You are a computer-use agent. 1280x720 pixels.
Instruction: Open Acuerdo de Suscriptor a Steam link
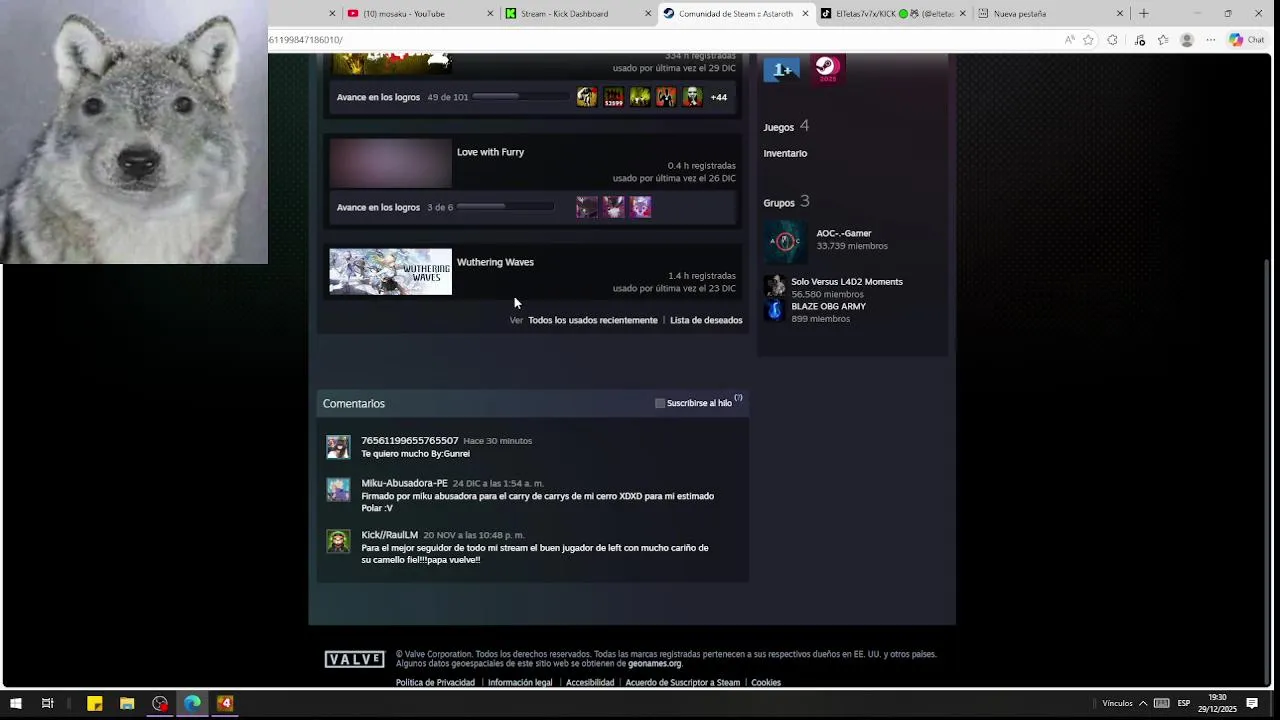coord(682,683)
